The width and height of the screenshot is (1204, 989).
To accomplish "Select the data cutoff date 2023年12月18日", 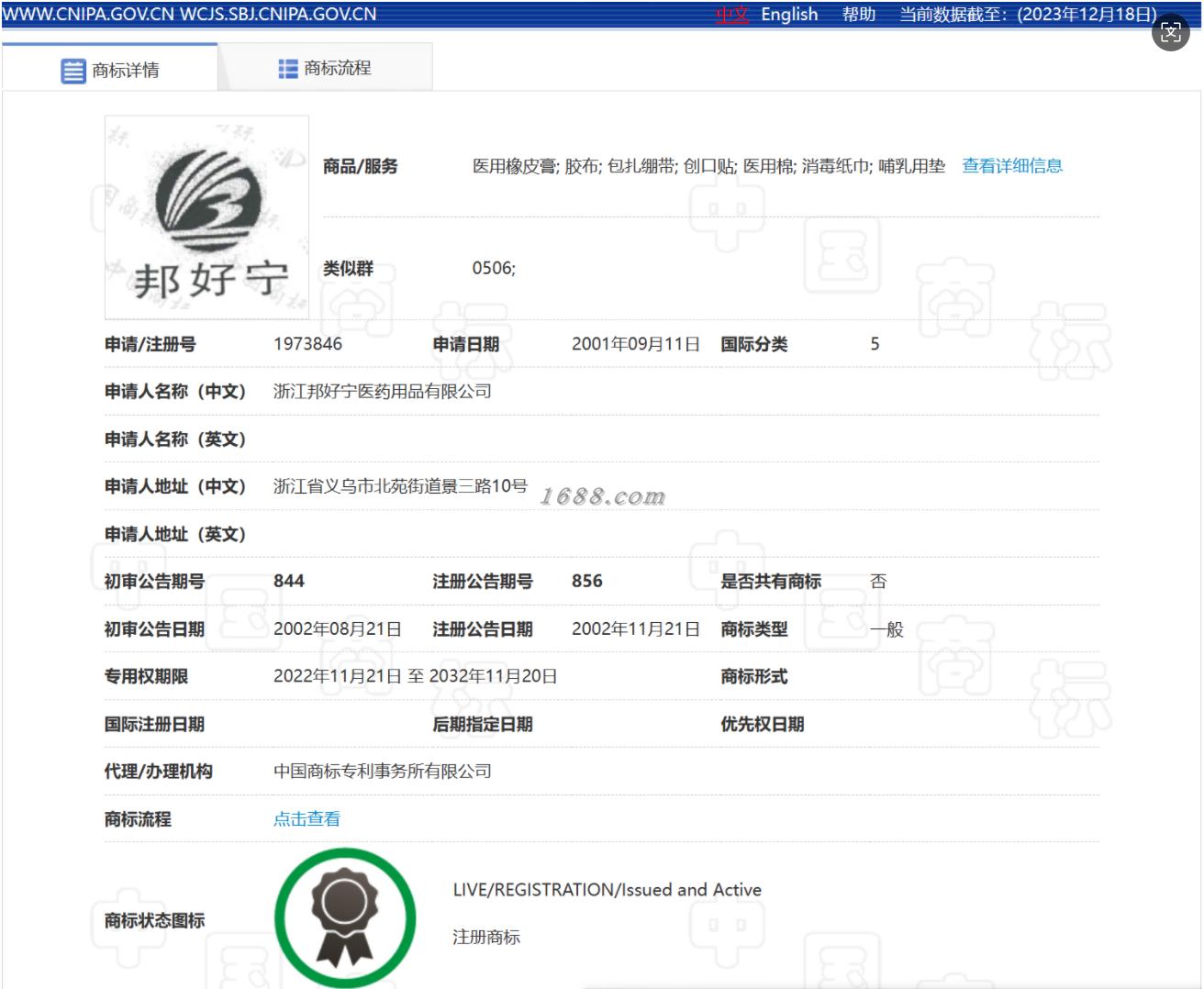I will coord(1087,15).
